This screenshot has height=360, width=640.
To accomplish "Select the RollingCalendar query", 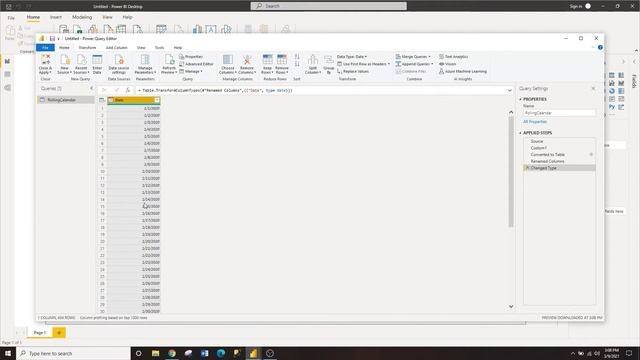I will point(66,100).
